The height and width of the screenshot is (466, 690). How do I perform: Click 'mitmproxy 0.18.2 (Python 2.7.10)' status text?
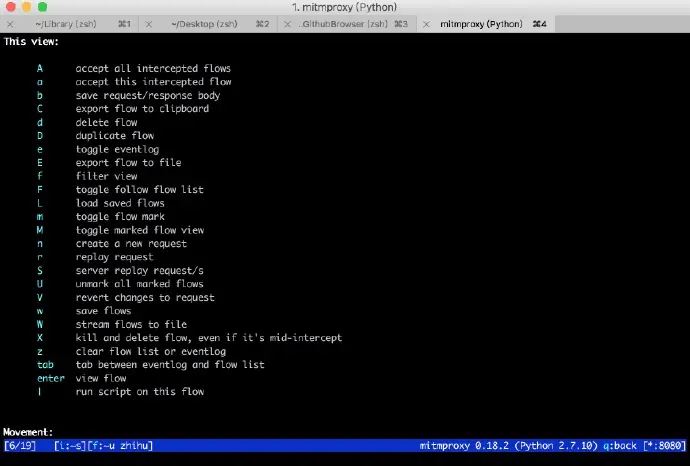508,446
